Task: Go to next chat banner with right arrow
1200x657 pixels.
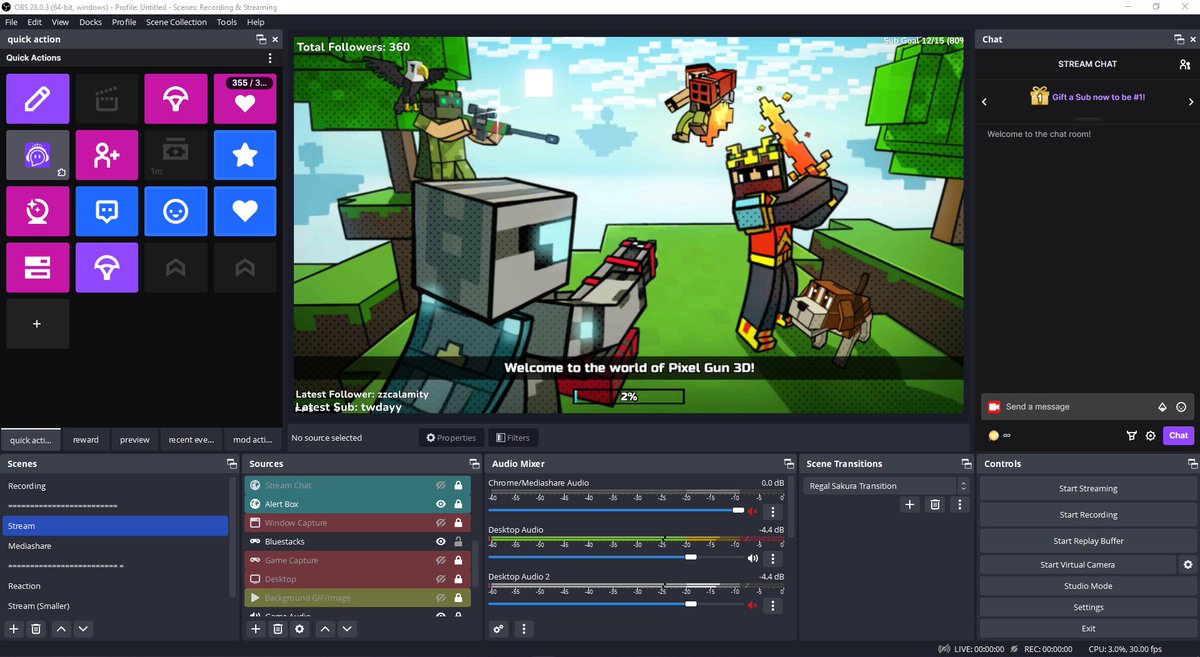Action: [x=1191, y=102]
